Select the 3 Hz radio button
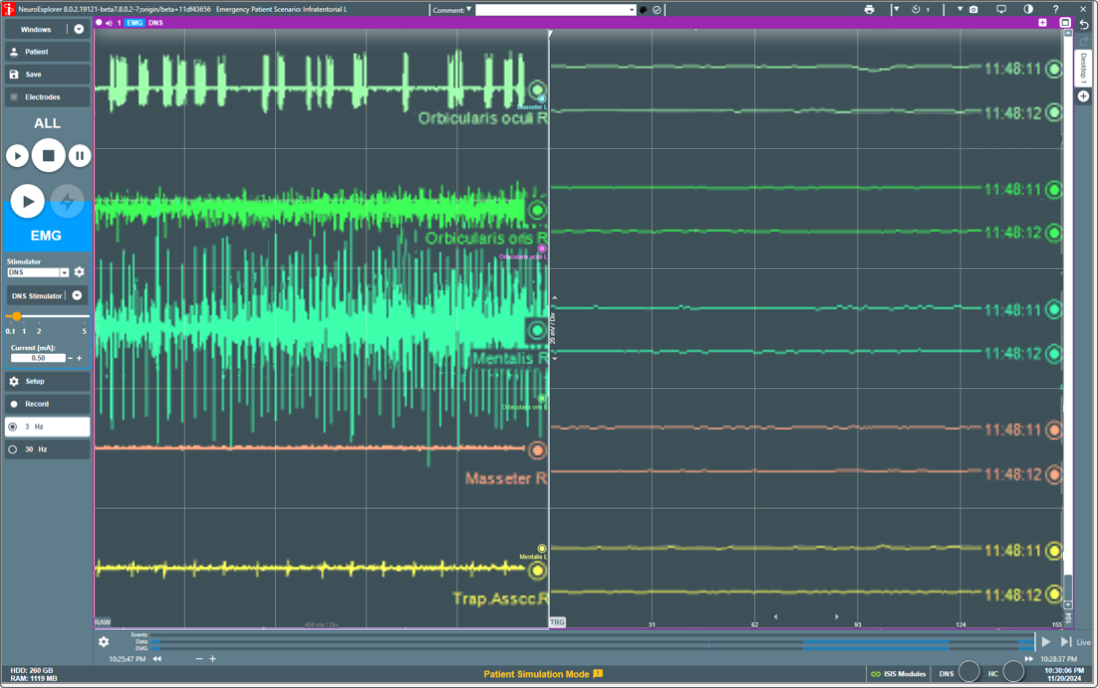This screenshot has height=688, width=1098. [x=14, y=426]
